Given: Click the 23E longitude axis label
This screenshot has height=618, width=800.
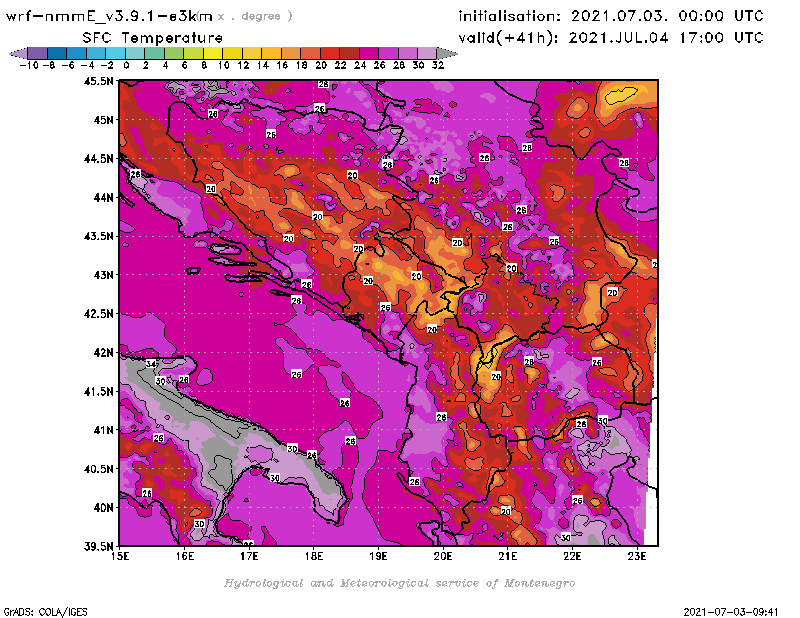Looking at the screenshot, I should pyautogui.click(x=637, y=556).
